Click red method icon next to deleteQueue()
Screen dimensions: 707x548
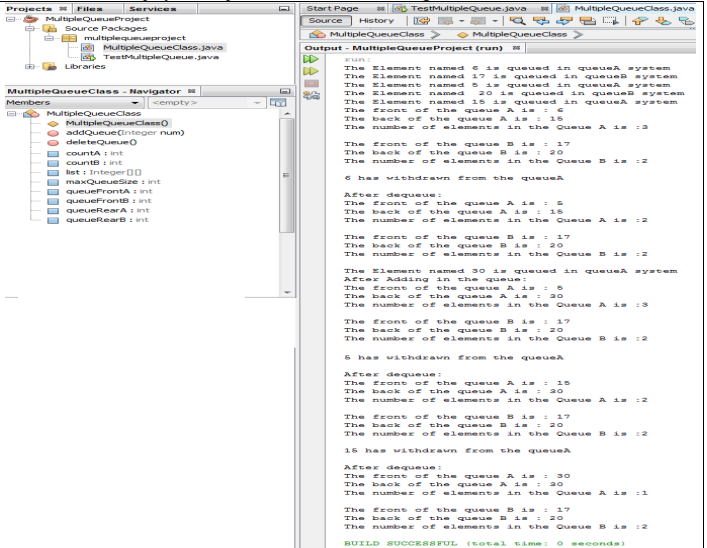coord(53,143)
